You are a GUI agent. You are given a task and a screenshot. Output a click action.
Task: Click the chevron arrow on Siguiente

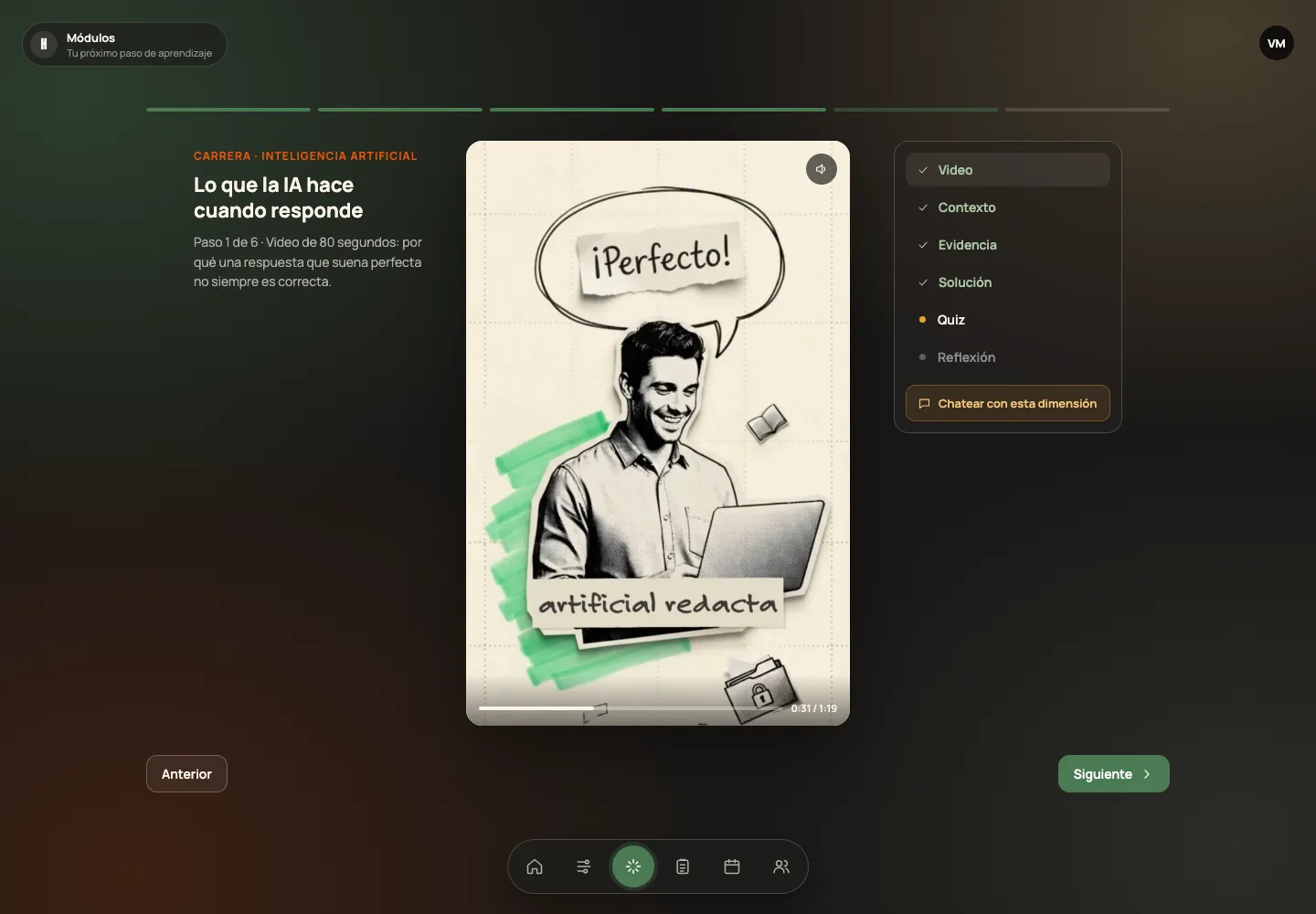pos(1147,774)
